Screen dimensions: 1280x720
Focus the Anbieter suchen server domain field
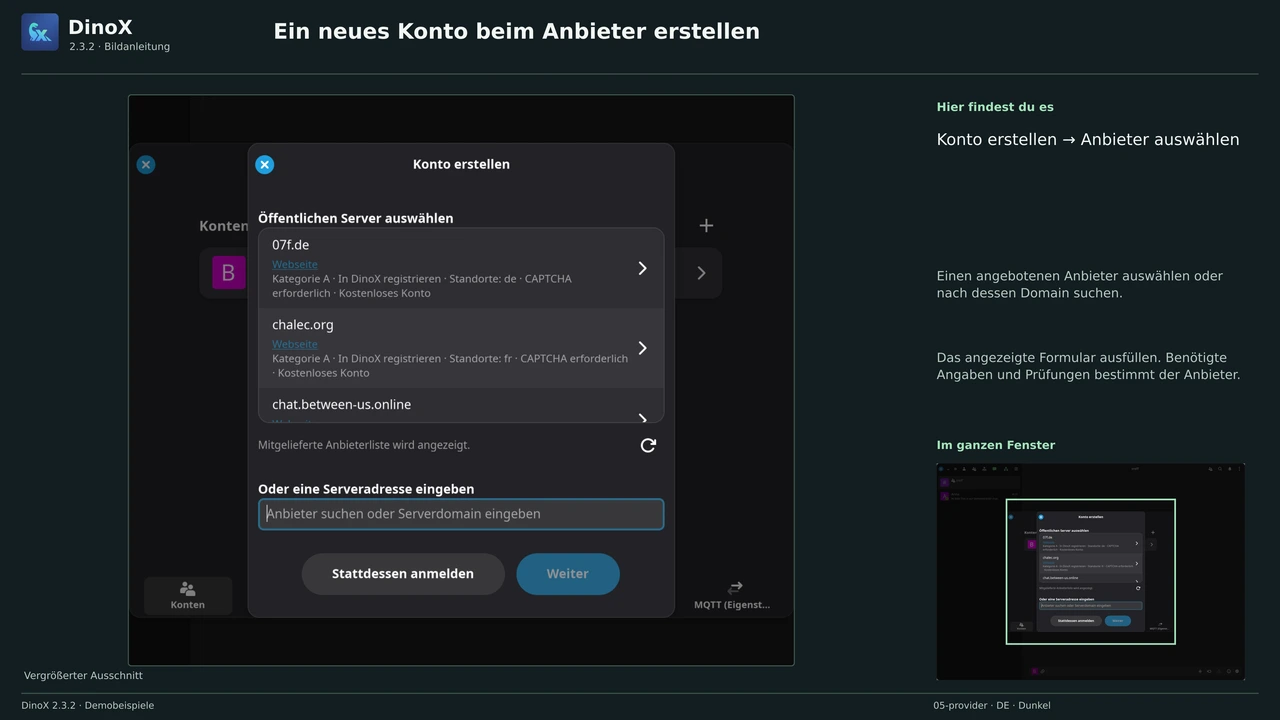point(461,514)
